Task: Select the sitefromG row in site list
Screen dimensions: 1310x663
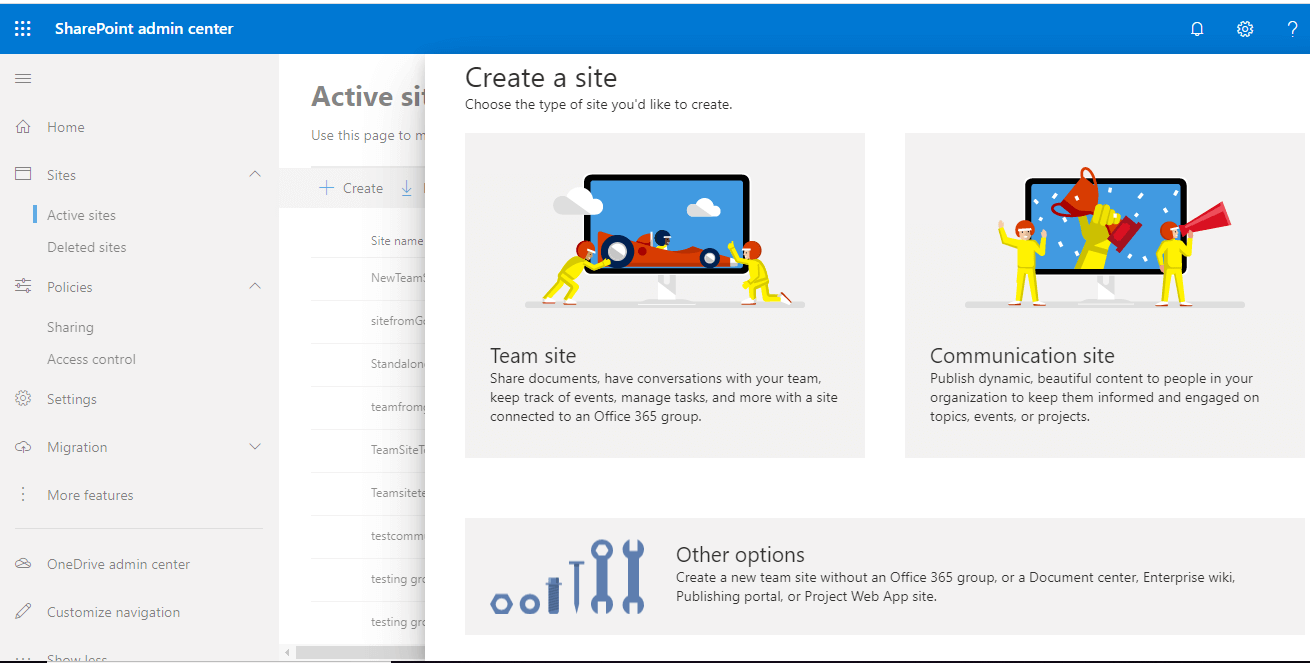Action: tap(368, 321)
